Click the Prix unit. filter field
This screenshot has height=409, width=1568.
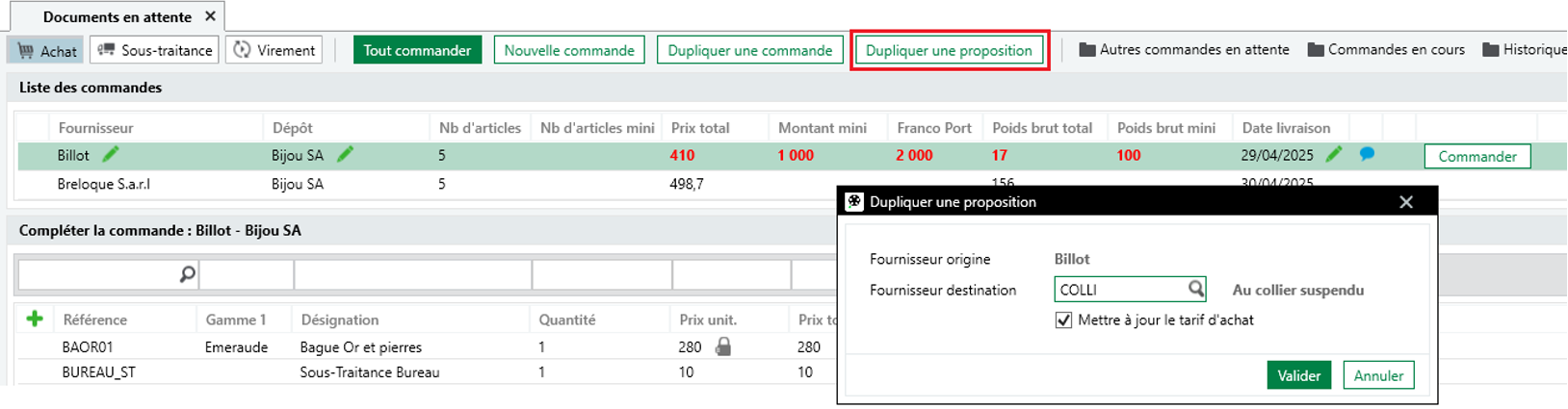[732, 274]
